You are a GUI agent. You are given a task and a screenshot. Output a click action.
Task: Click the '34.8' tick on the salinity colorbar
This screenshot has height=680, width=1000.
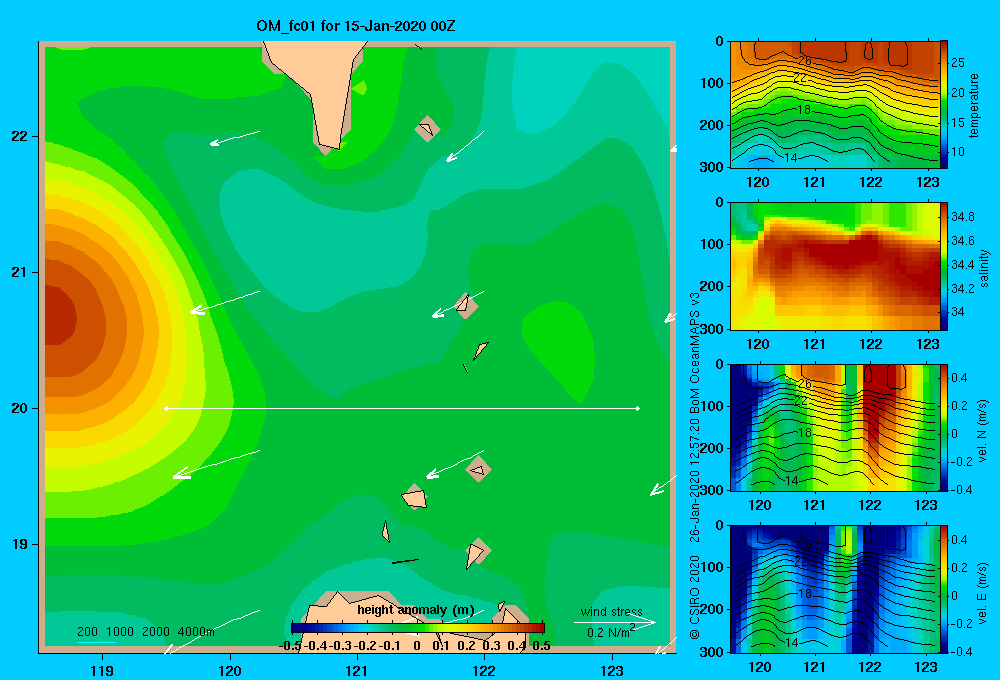[962, 217]
